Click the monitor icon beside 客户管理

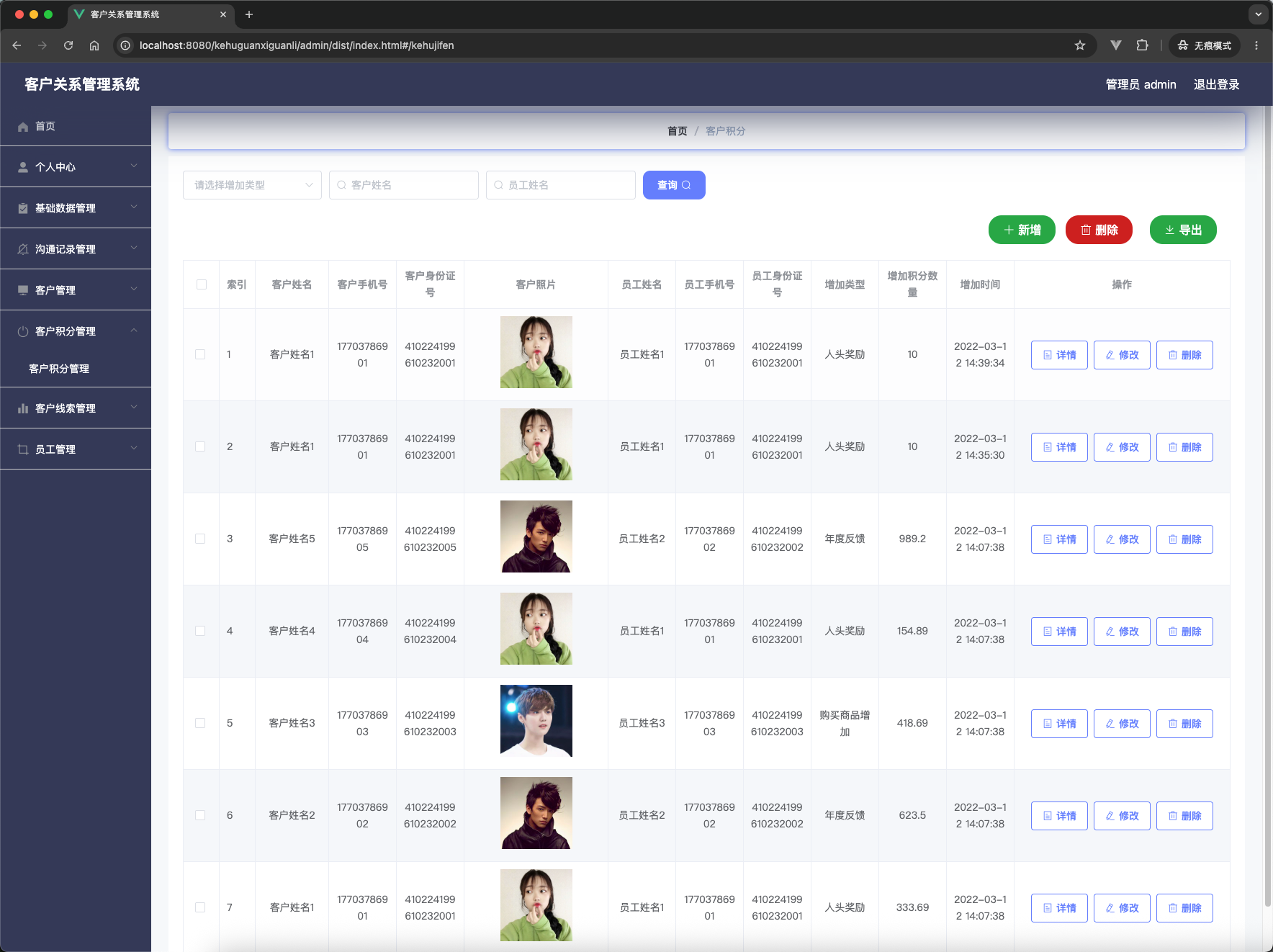[x=23, y=290]
